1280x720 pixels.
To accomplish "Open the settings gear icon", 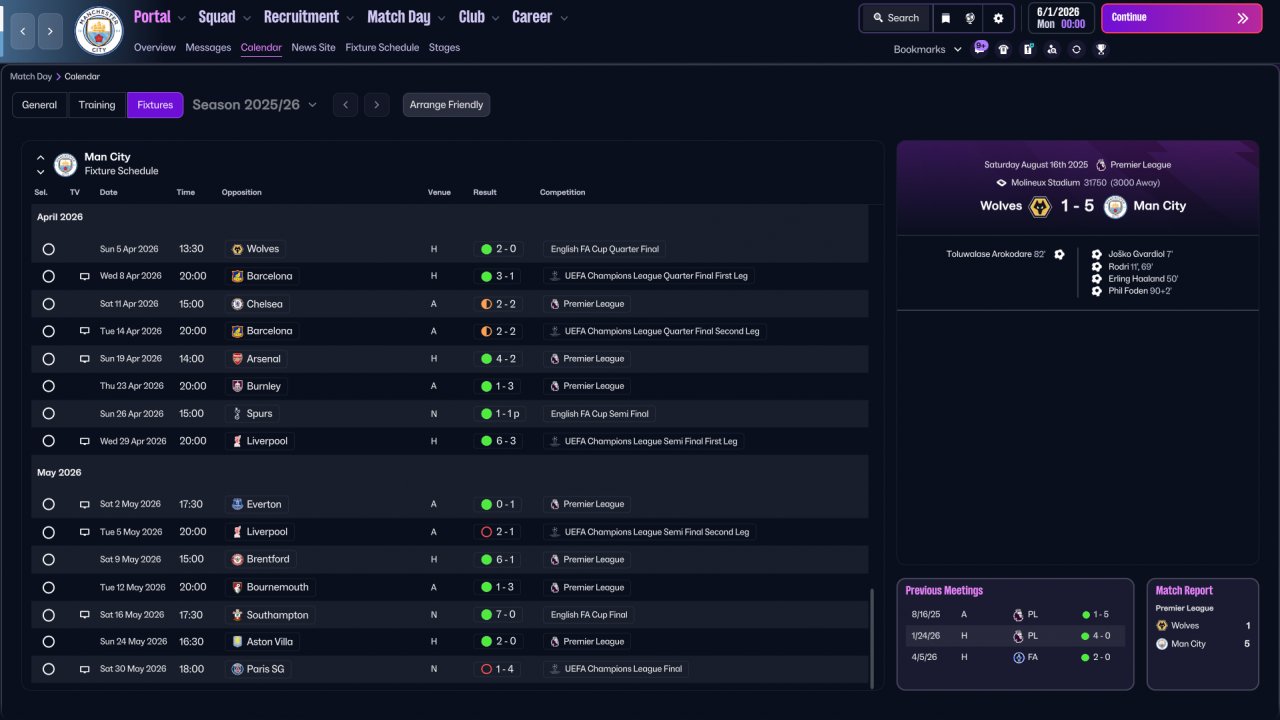I will 998,18.
